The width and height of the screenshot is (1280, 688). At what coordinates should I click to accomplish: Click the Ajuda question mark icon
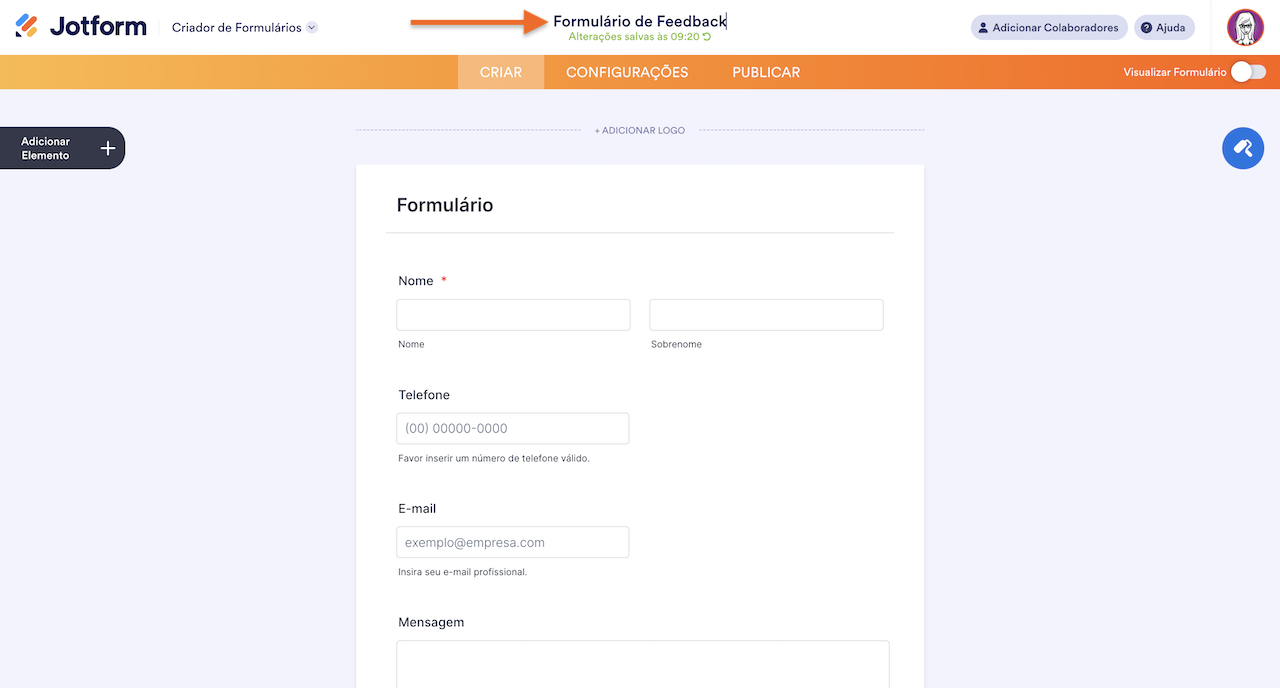[x=1146, y=28]
